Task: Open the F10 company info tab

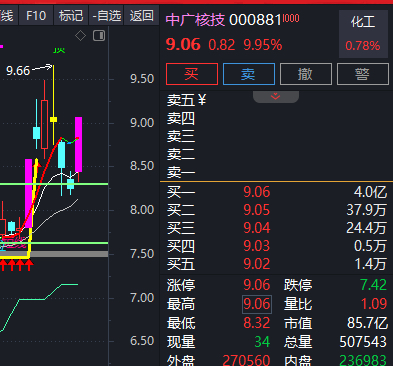Action: pyautogui.click(x=36, y=15)
